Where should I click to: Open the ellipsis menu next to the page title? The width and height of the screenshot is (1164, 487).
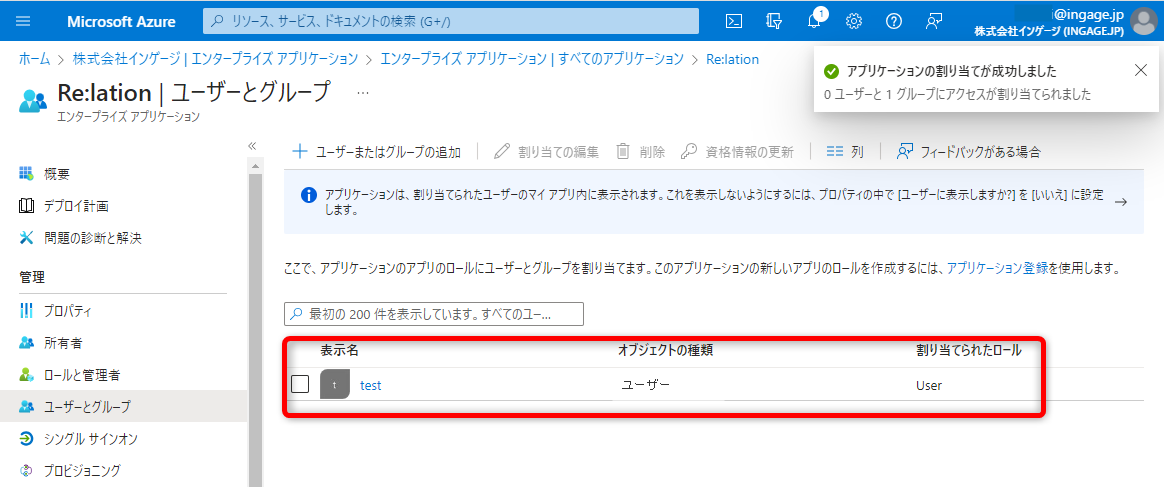(x=363, y=93)
